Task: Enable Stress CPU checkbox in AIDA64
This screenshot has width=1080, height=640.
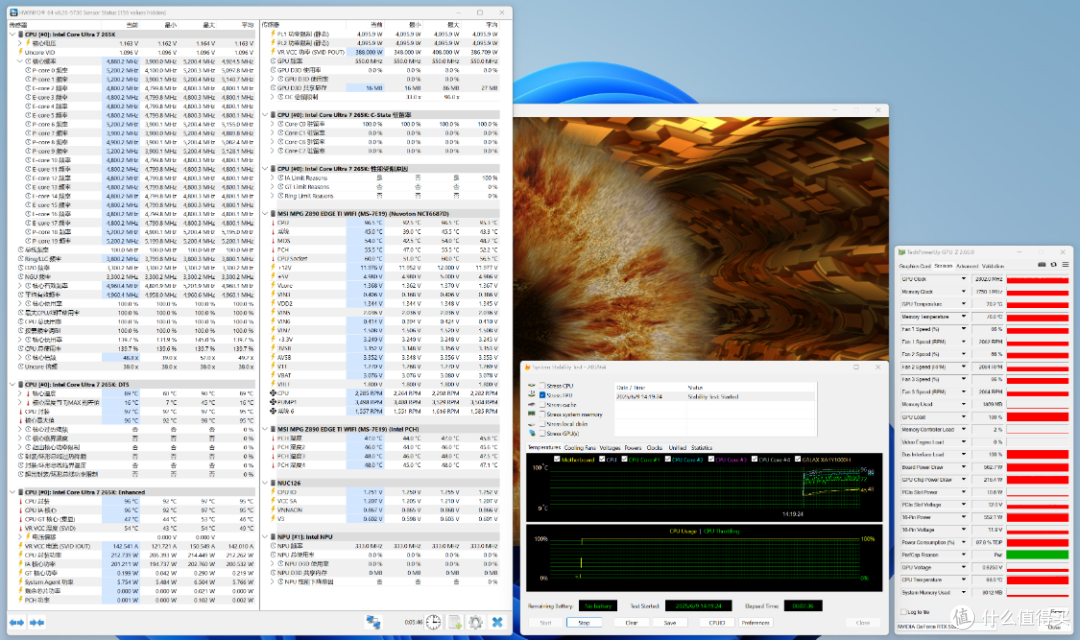Action: pos(543,386)
